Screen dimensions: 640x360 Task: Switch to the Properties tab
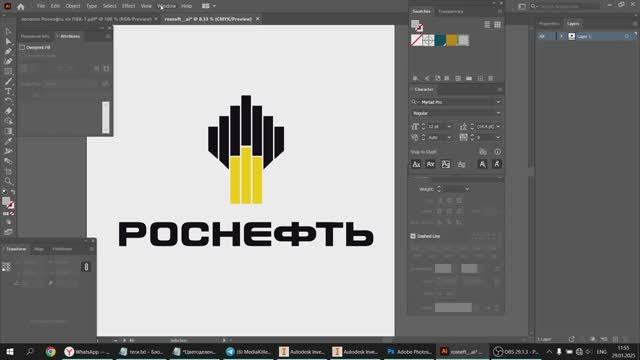pos(549,24)
